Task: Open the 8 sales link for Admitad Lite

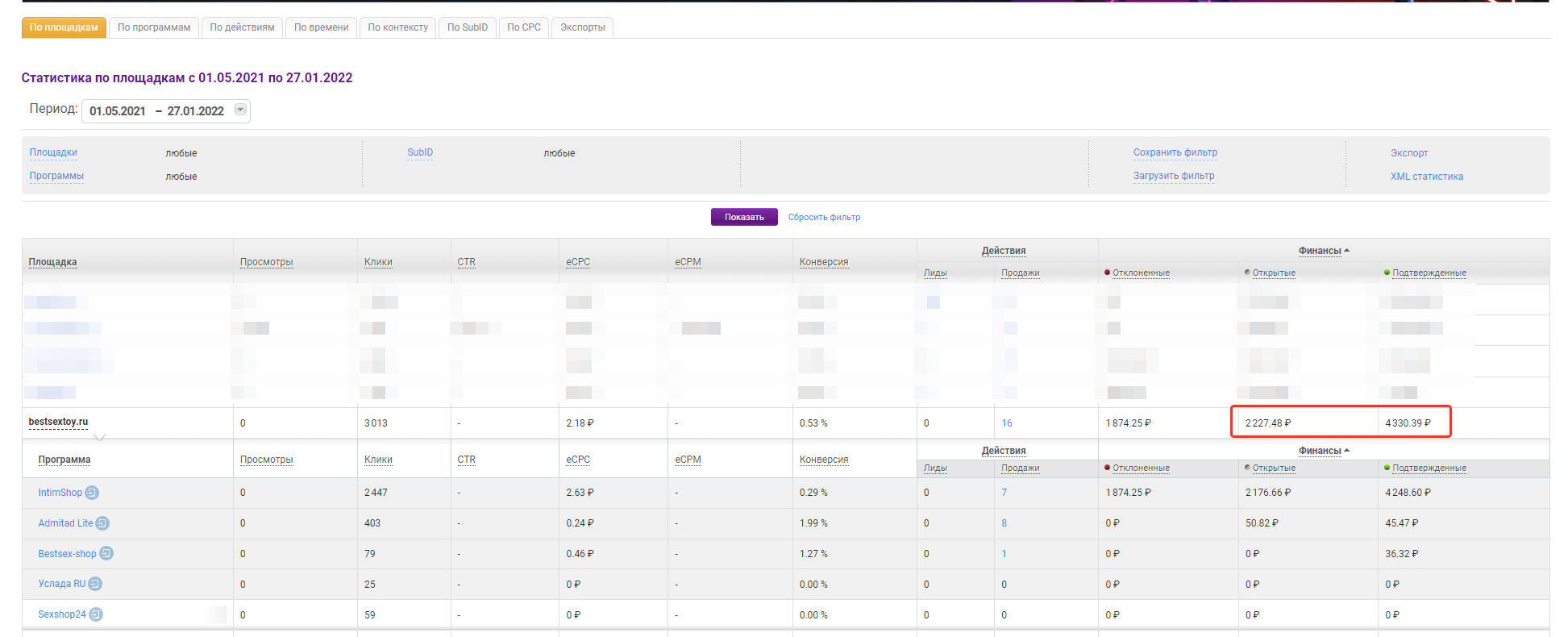Action: 1004,523
